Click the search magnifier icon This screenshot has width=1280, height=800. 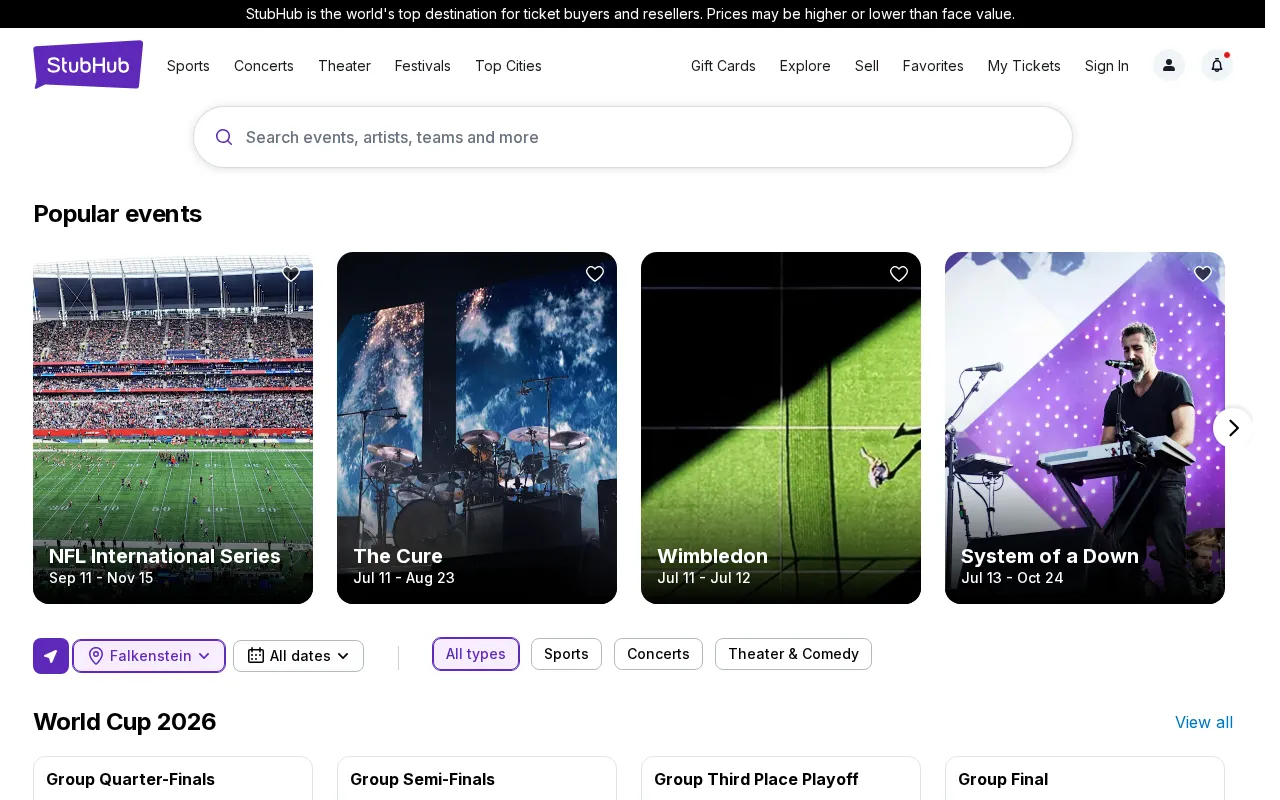224,137
